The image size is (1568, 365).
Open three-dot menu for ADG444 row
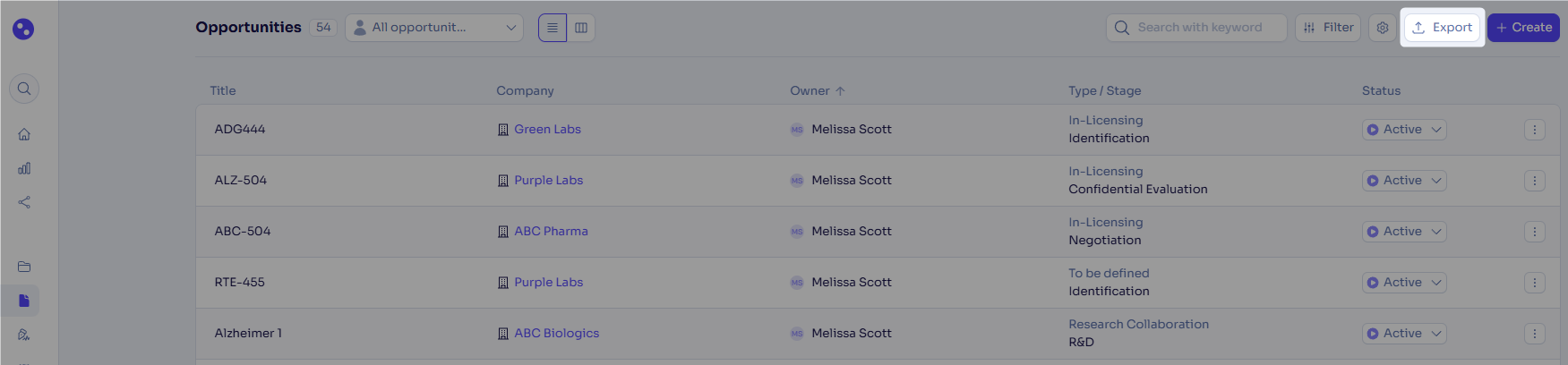(x=1534, y=130)
